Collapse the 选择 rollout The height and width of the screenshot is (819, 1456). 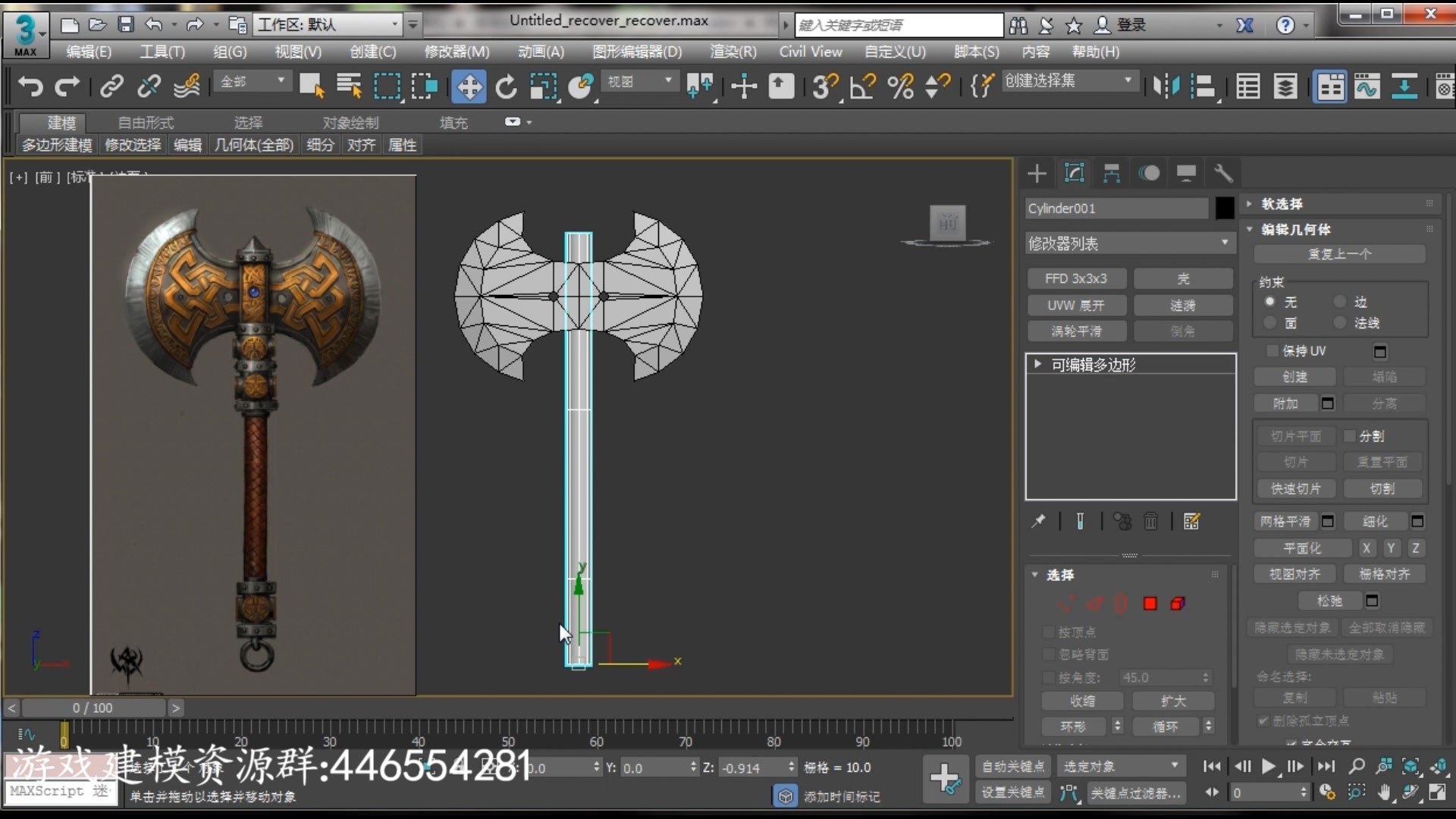tap(1060, 574)
